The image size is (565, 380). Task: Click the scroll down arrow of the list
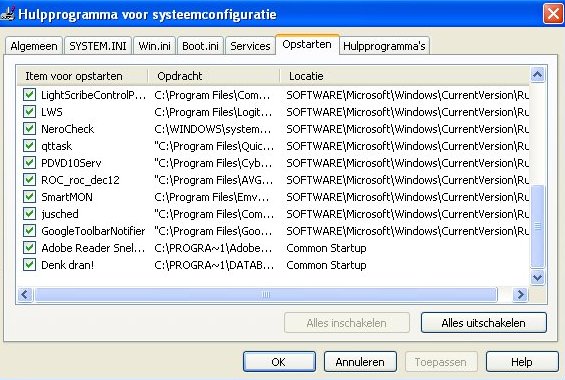tap(537, 277)
